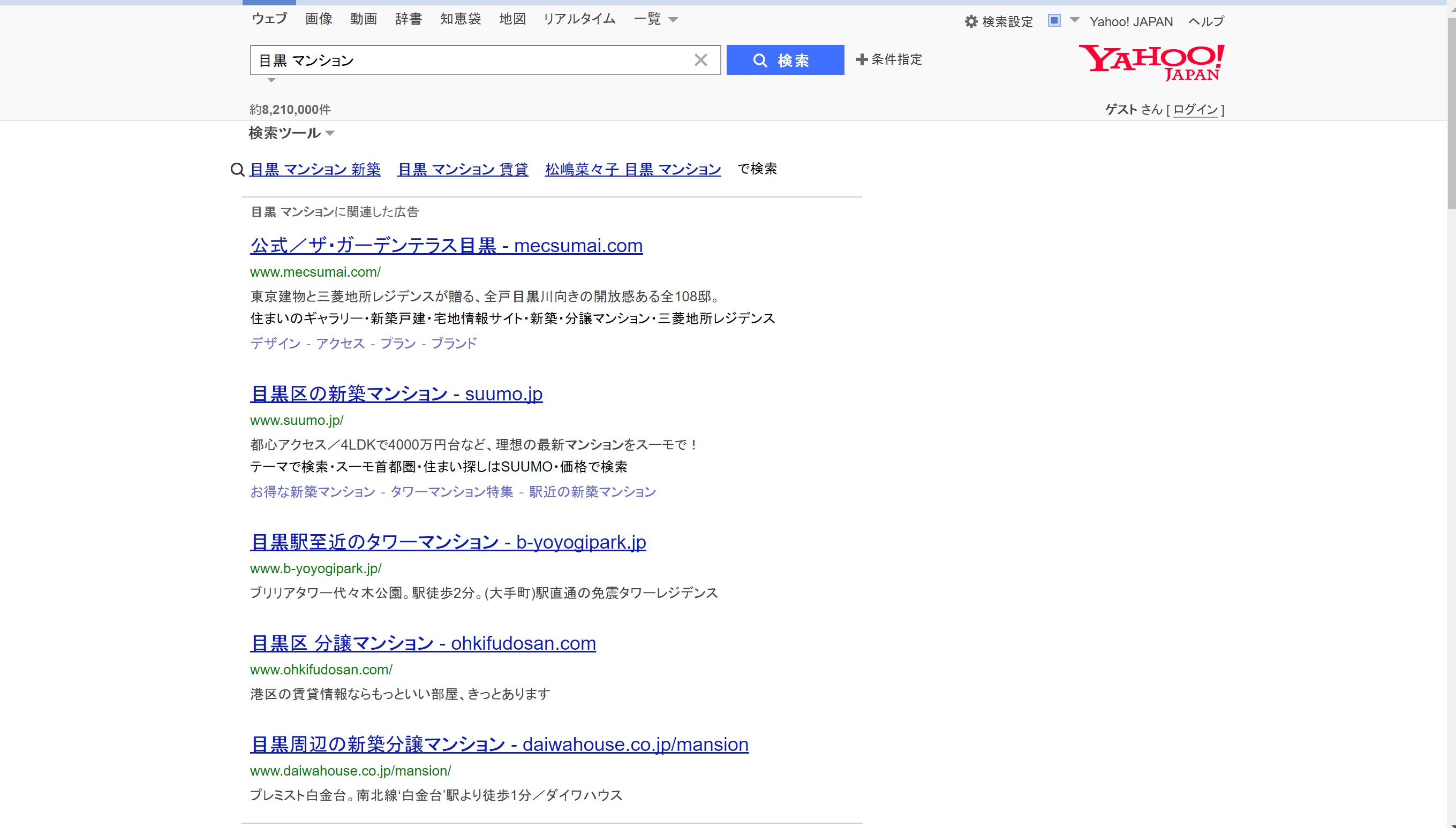Open the 駅近の新築マンション sitelink
The image size is (1456, 828).
click(x=592, y=491)
